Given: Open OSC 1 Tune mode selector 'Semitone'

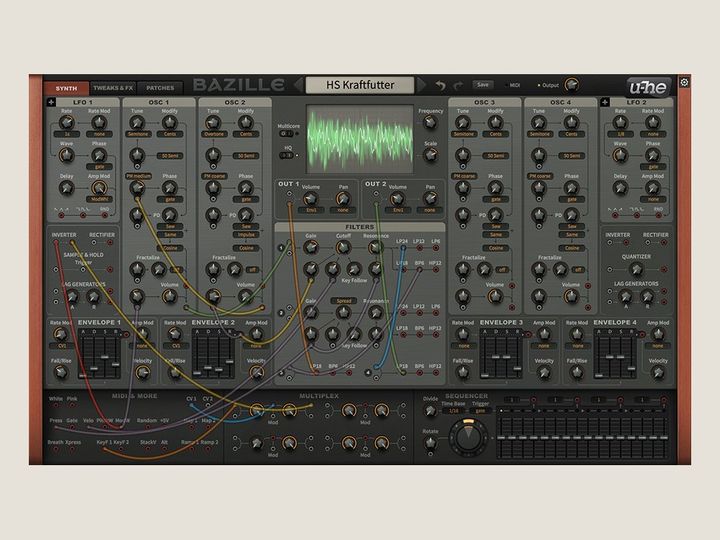Looking at the screenshot, I should pos(138,134).
